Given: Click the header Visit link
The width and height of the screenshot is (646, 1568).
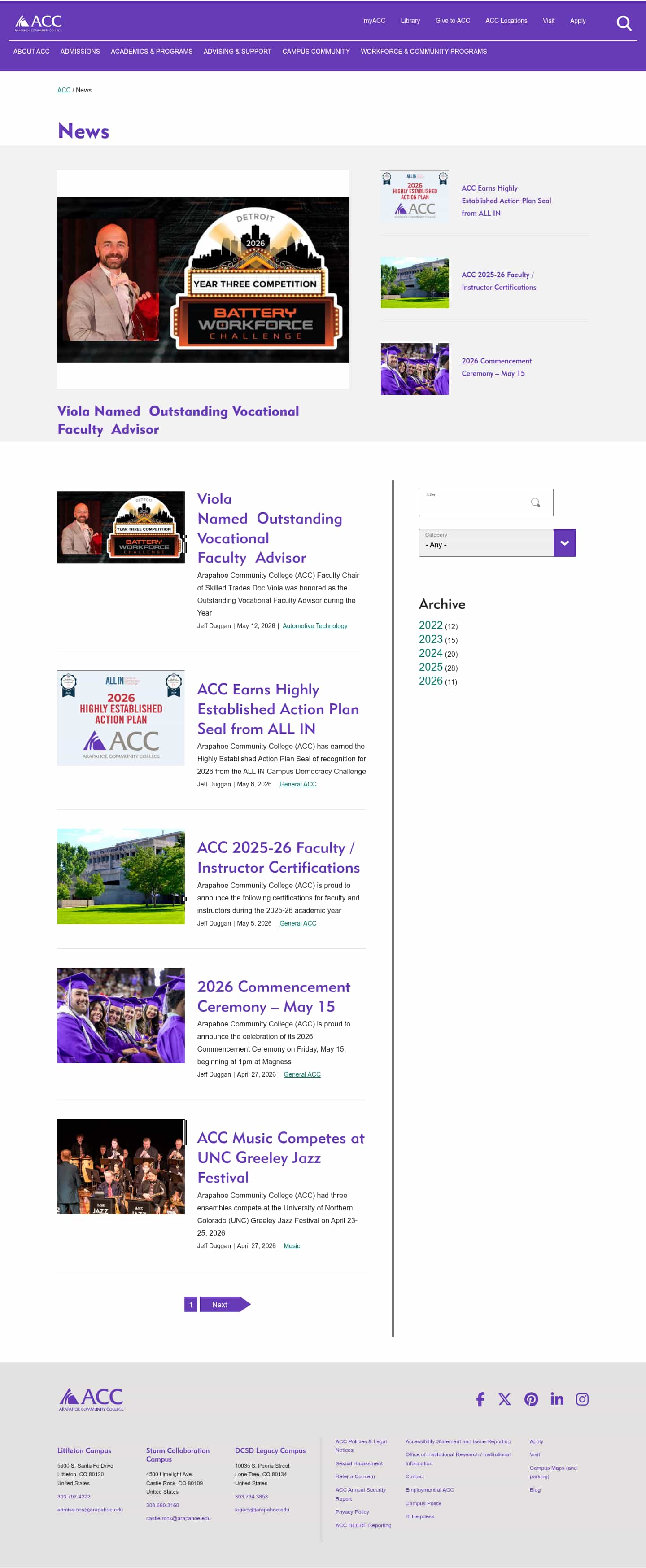Looking at the screenshot, I should [549, 21].
